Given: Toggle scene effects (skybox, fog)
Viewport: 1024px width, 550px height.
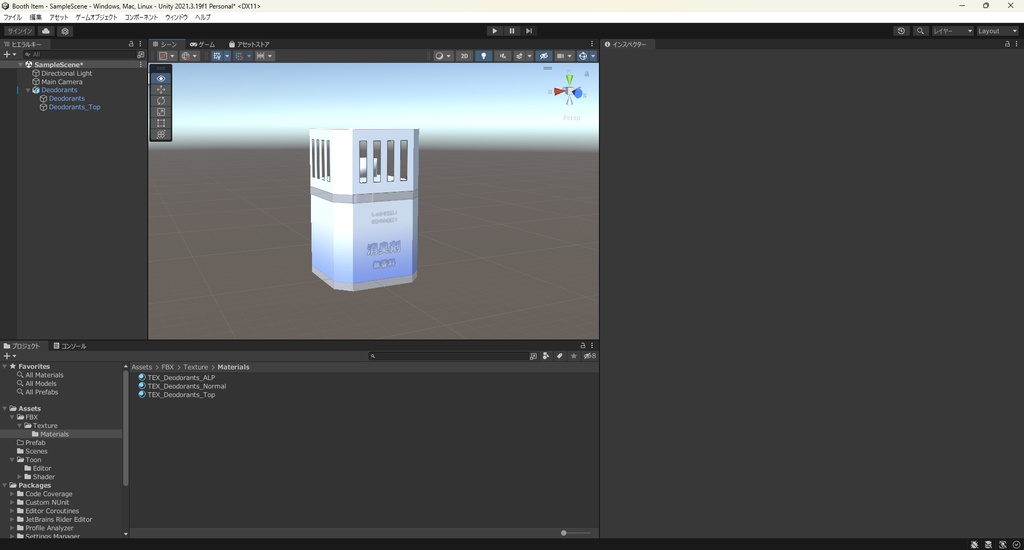Looking at the screenshot, I should coord(519,56).
